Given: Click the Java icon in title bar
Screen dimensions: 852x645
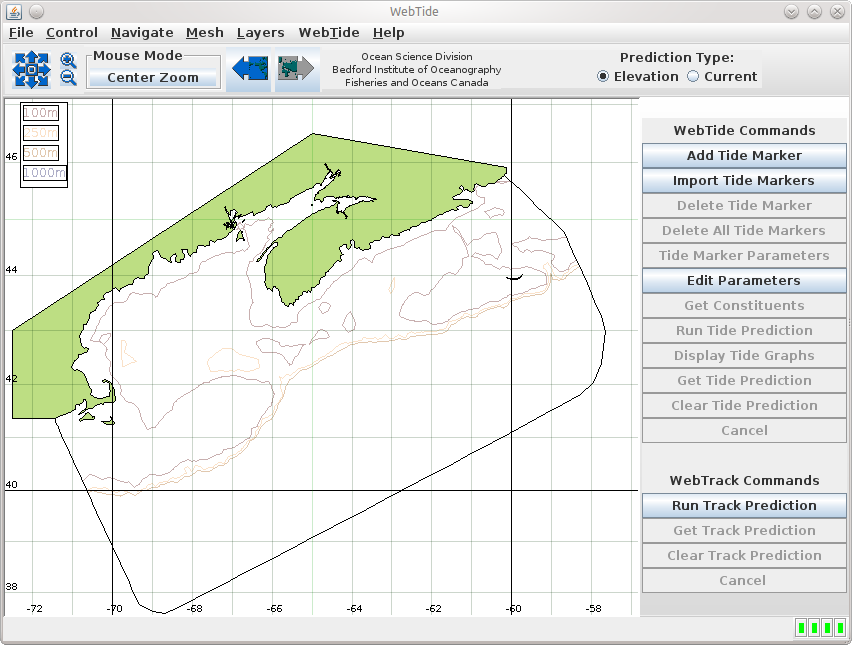Looking at the screenshot, I should 14,11.
